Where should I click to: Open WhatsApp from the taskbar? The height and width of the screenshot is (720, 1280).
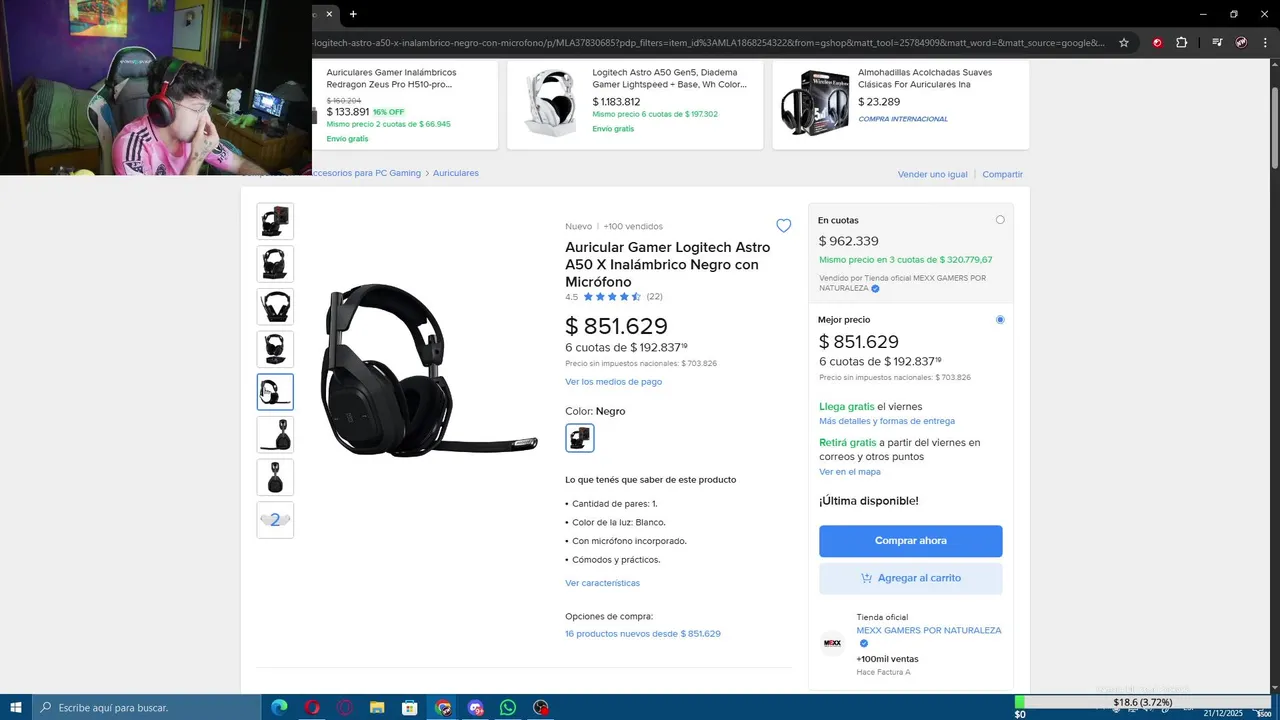[x=508, y=708]
